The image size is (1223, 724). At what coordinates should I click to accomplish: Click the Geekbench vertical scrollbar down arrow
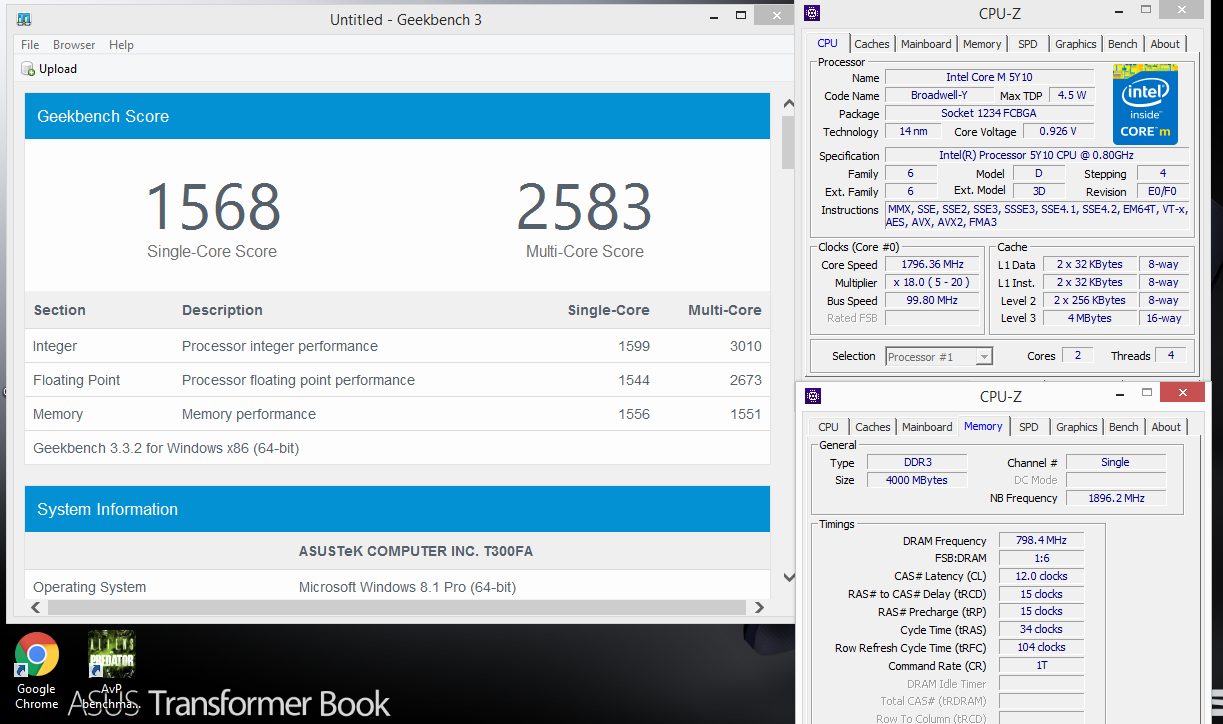click(x=788, y=577)
